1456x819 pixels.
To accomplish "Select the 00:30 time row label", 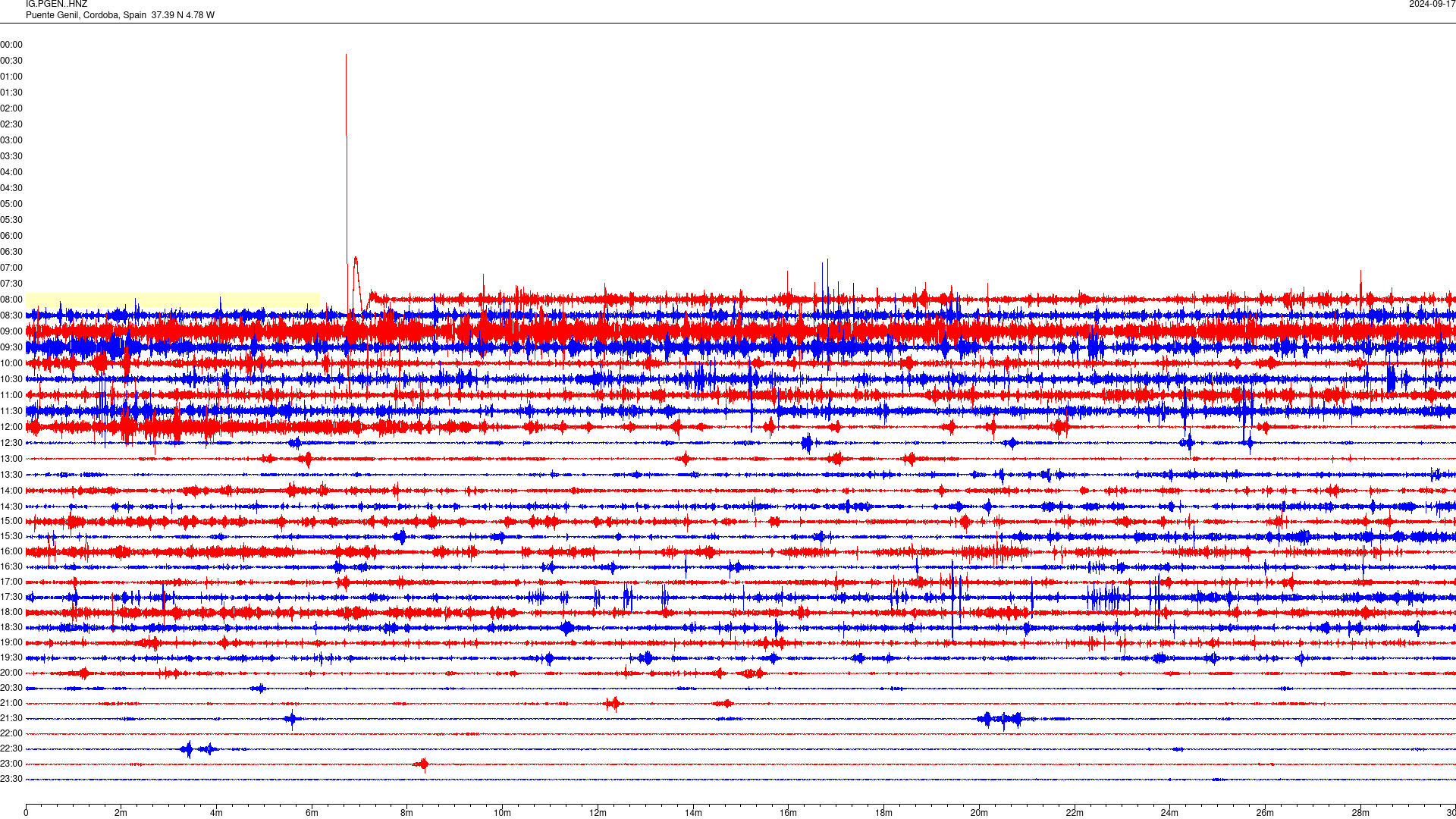I will (11, 61).
